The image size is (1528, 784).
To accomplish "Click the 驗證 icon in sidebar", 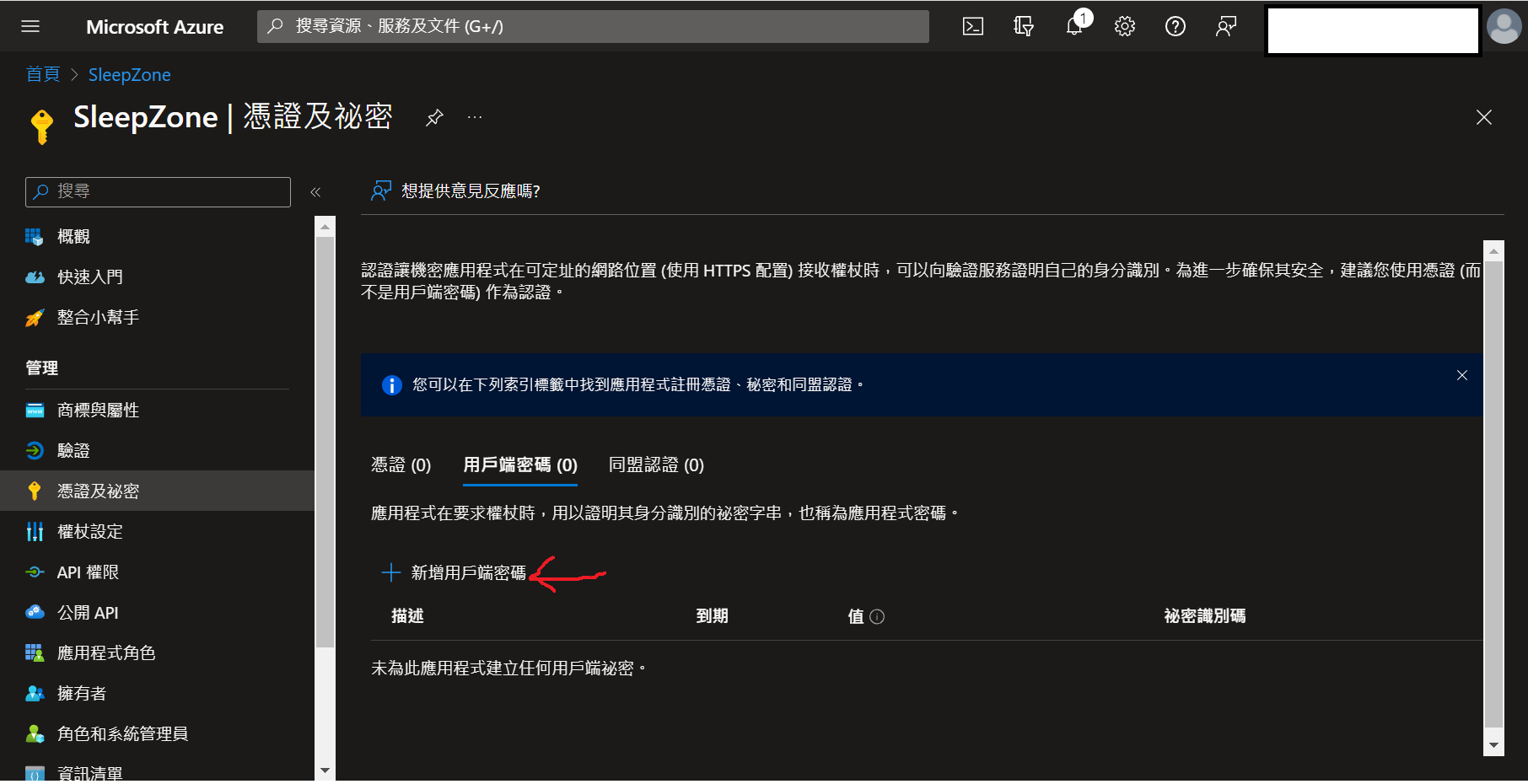I will pyautogui.click(x=35, y=451).
